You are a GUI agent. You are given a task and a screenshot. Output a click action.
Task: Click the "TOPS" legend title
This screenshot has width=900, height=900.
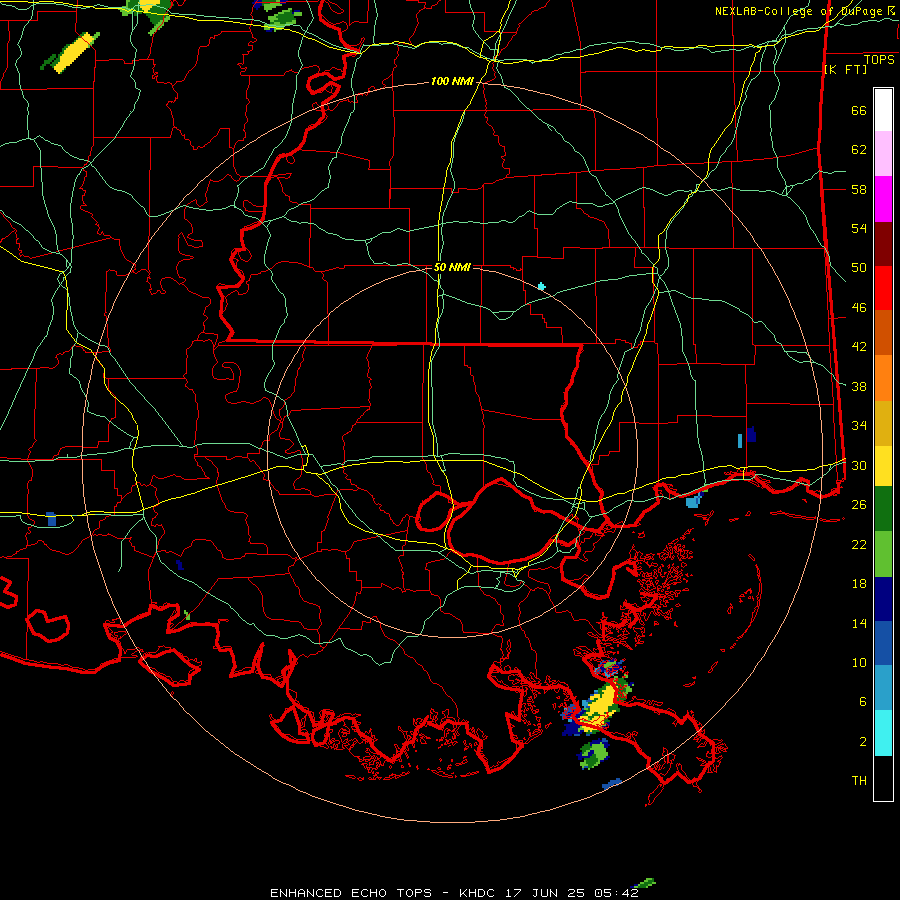click(879, 60)
